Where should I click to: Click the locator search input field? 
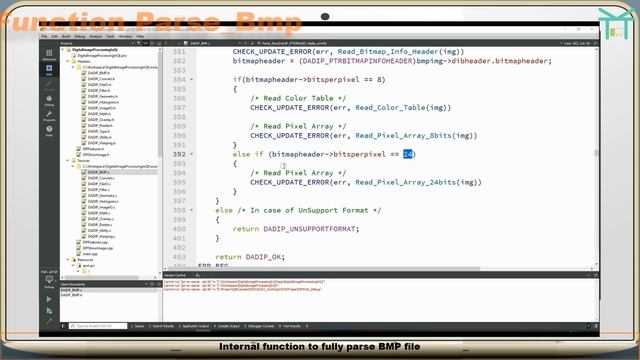[98, 326]
